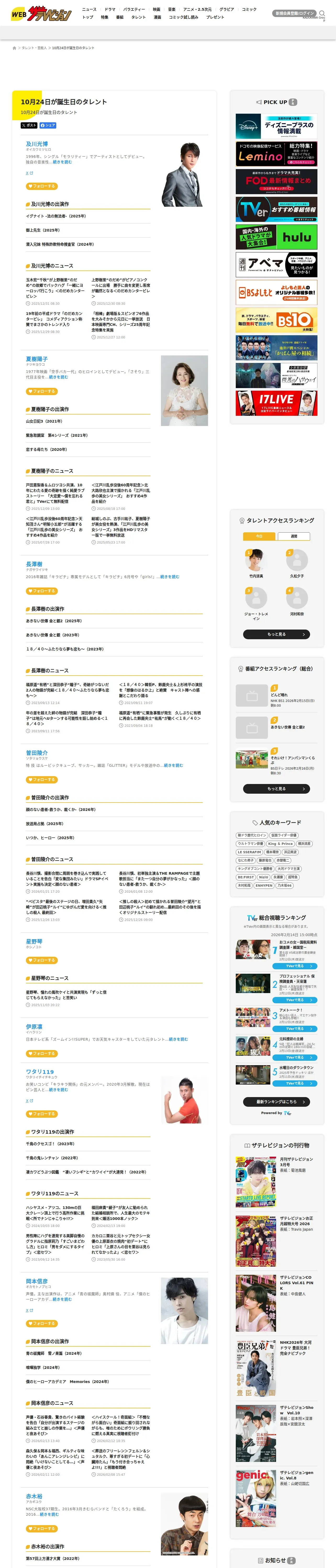Follow 岡本信彦 with the フォローする button
Screen dimensions: 336x1568
click(x=42, y=1323)
